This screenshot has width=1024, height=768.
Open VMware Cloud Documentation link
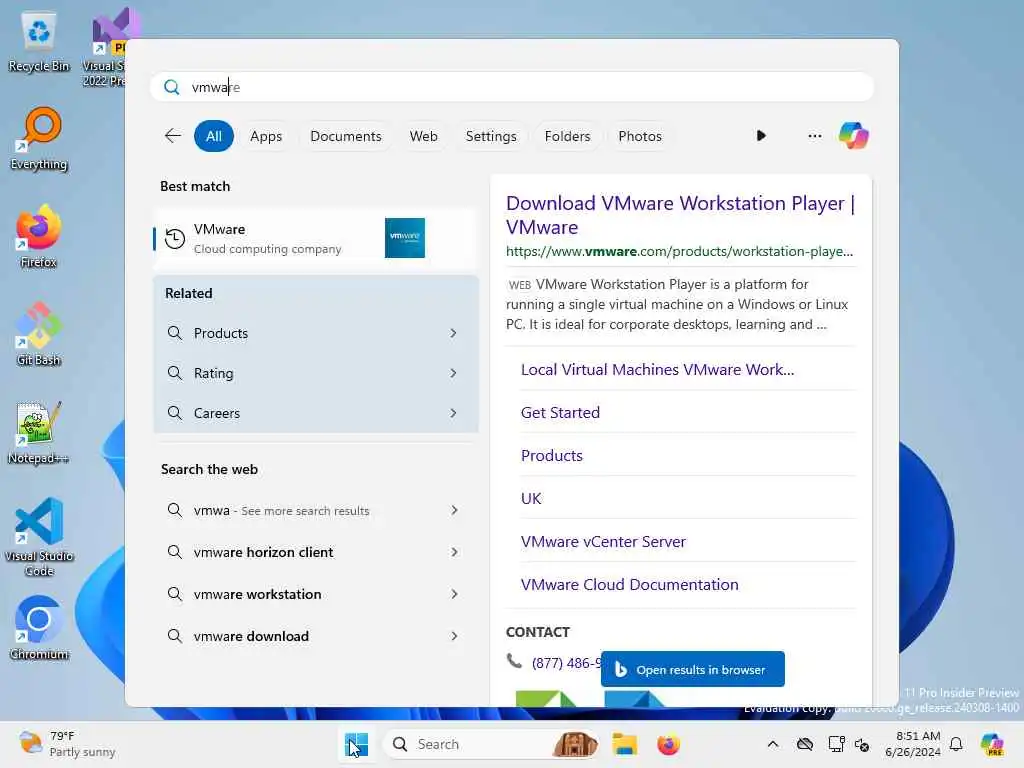click(629, 584)
